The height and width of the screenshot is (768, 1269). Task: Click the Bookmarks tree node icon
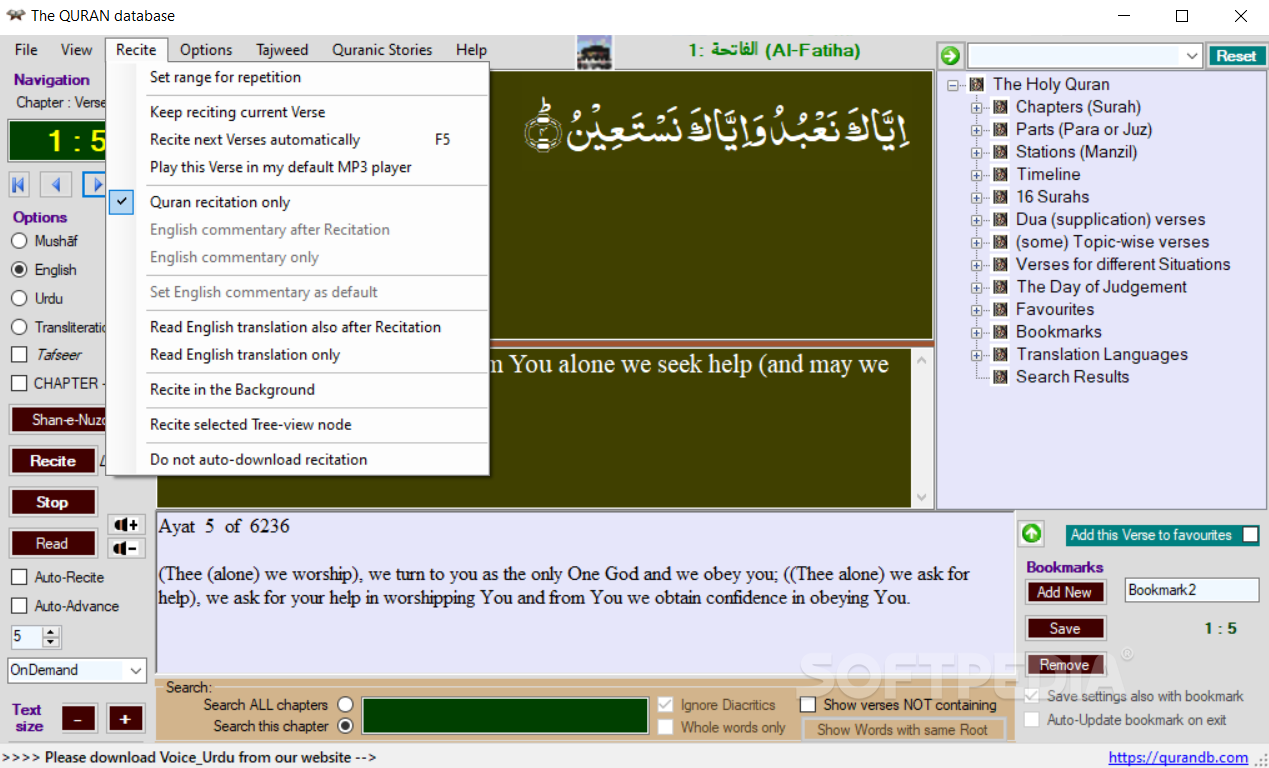(x=1000, y=332)
